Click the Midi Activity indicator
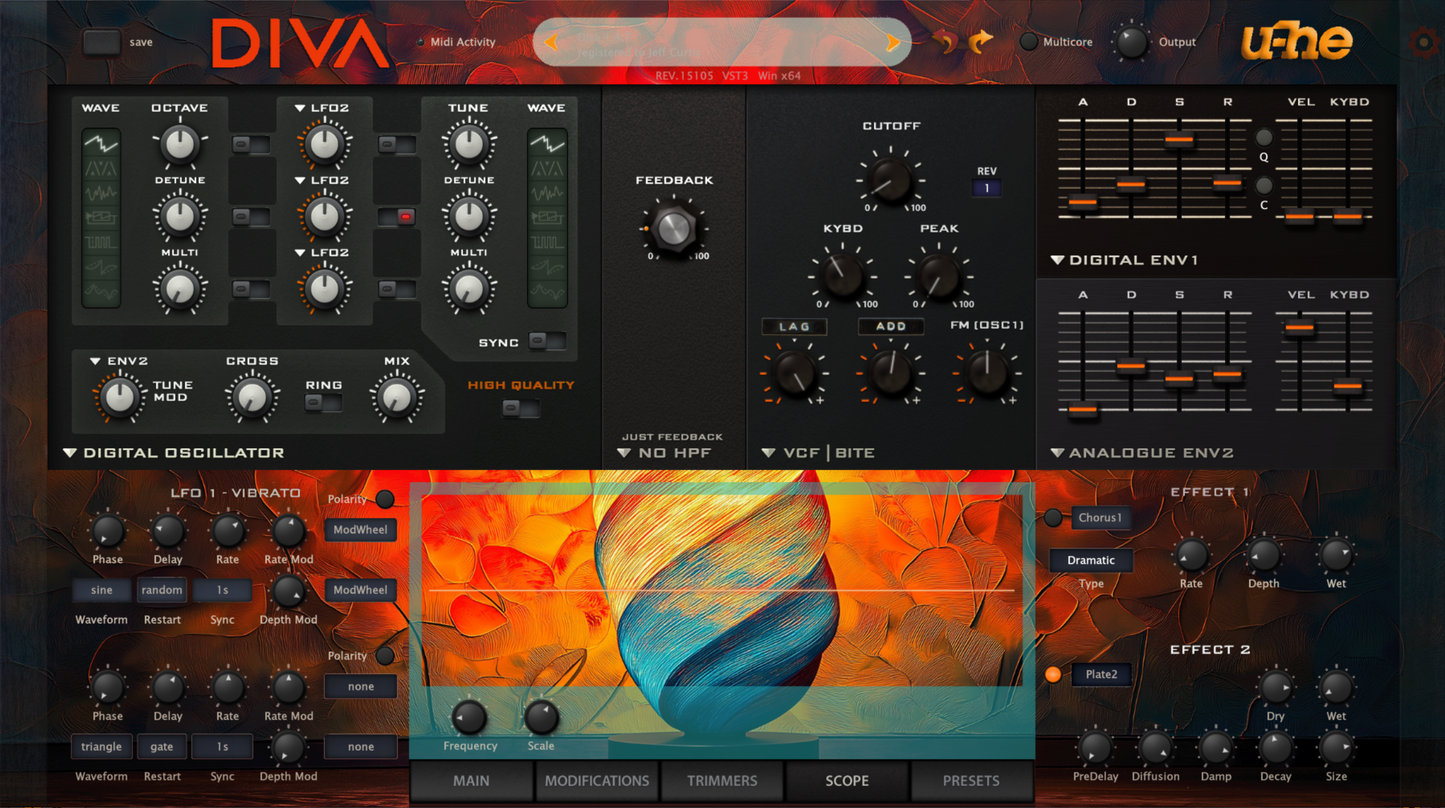1445x808 pixels. click(420, 42)
